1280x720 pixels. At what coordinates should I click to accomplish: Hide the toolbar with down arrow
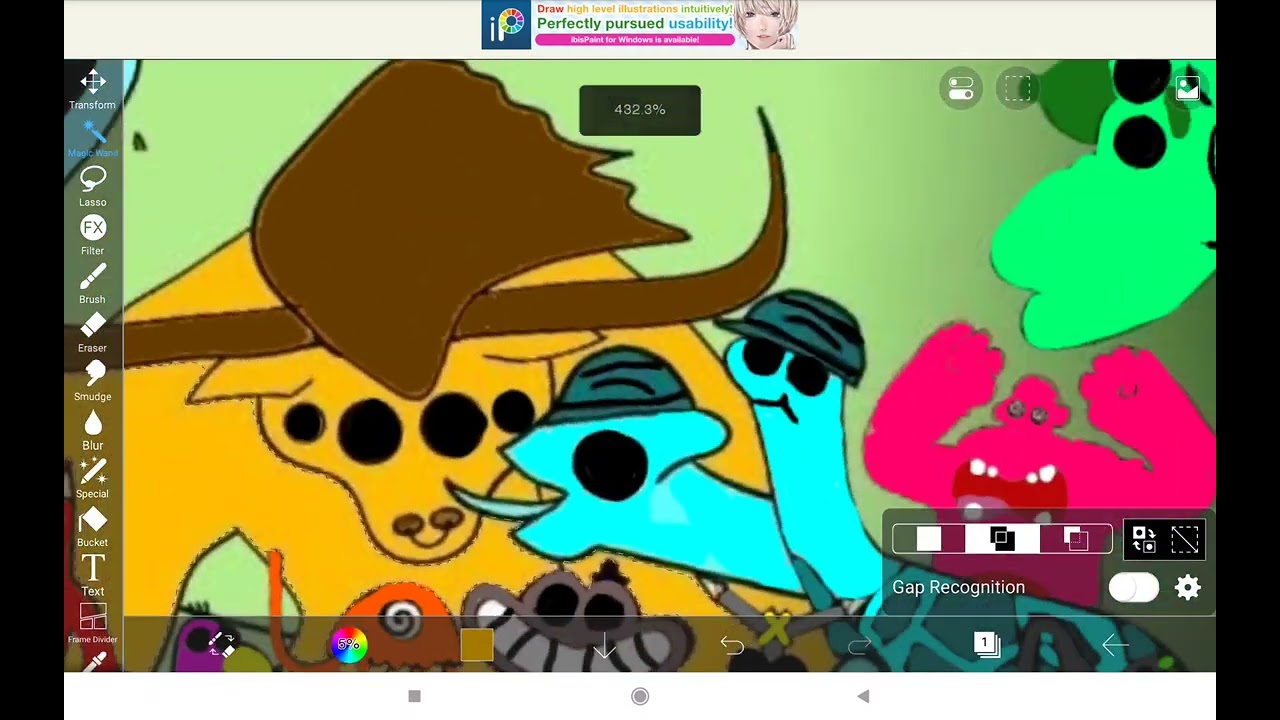point(604,645)
